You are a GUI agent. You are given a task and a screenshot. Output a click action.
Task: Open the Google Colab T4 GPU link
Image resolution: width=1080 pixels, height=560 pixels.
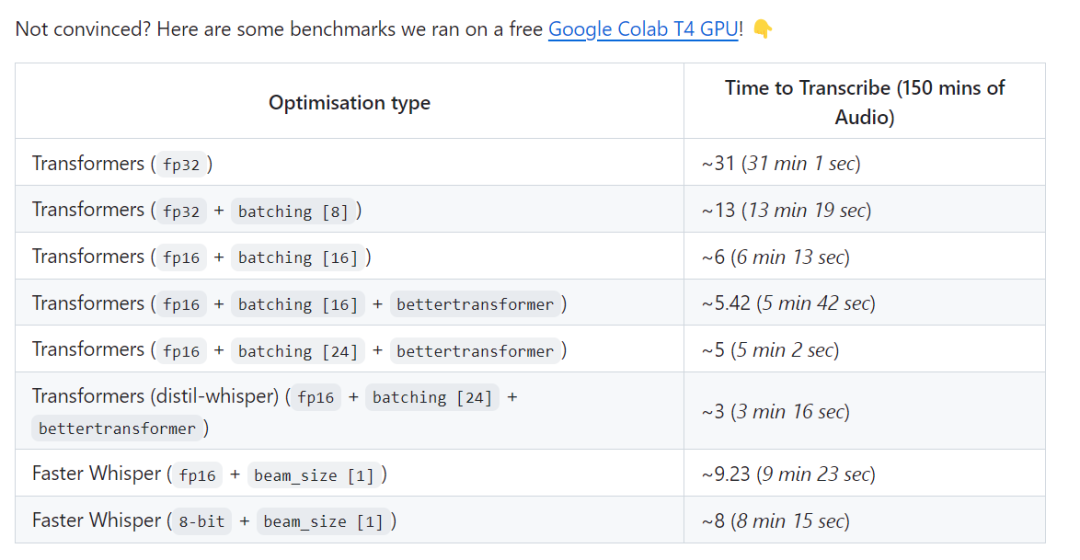pos(642,29)
